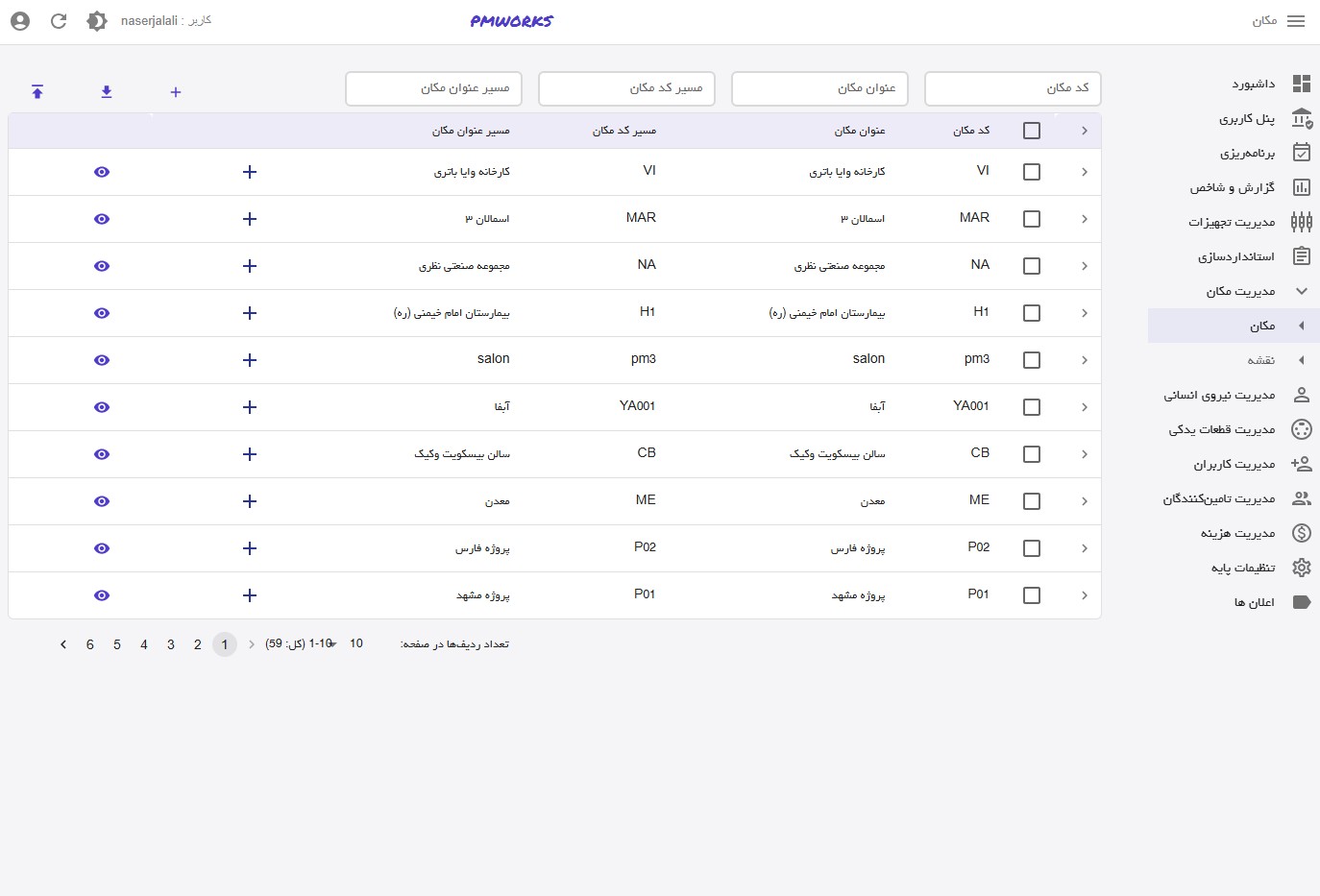
Task: Open the hamburger menu at top right
Action: [x=1296, y=20]
